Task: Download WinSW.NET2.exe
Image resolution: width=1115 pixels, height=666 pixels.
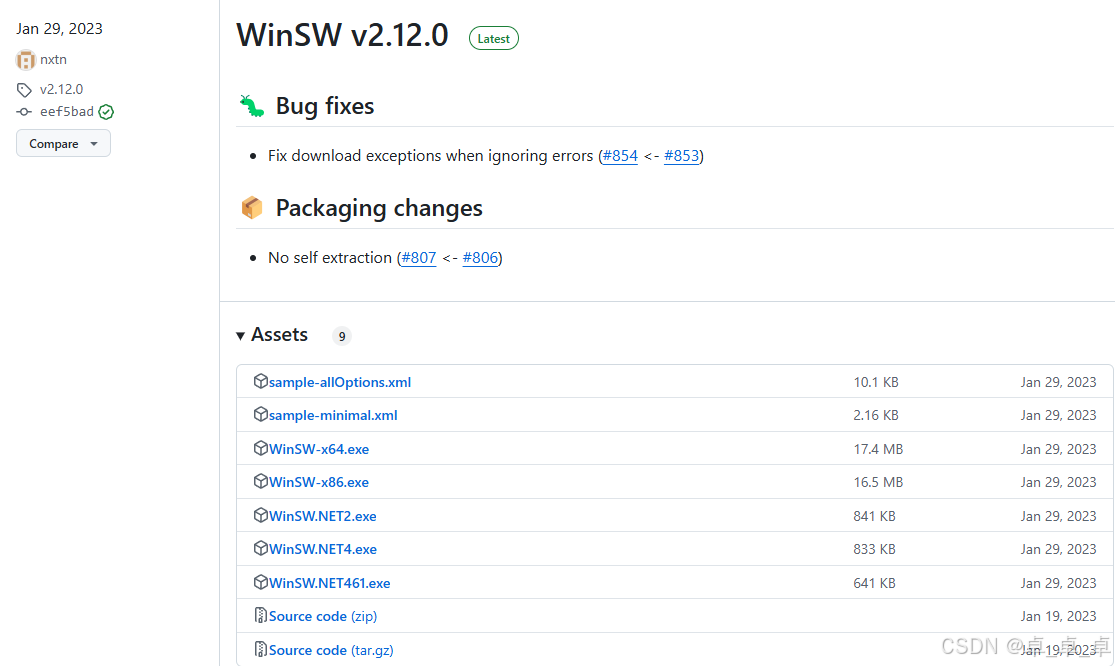Action: click(323, 516)
